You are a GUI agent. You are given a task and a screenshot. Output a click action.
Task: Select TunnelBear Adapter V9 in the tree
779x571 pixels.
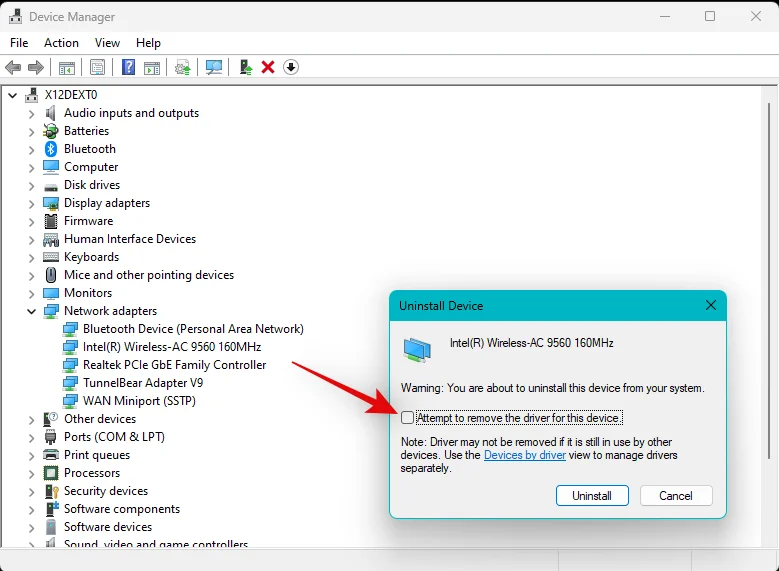(142, 383)
